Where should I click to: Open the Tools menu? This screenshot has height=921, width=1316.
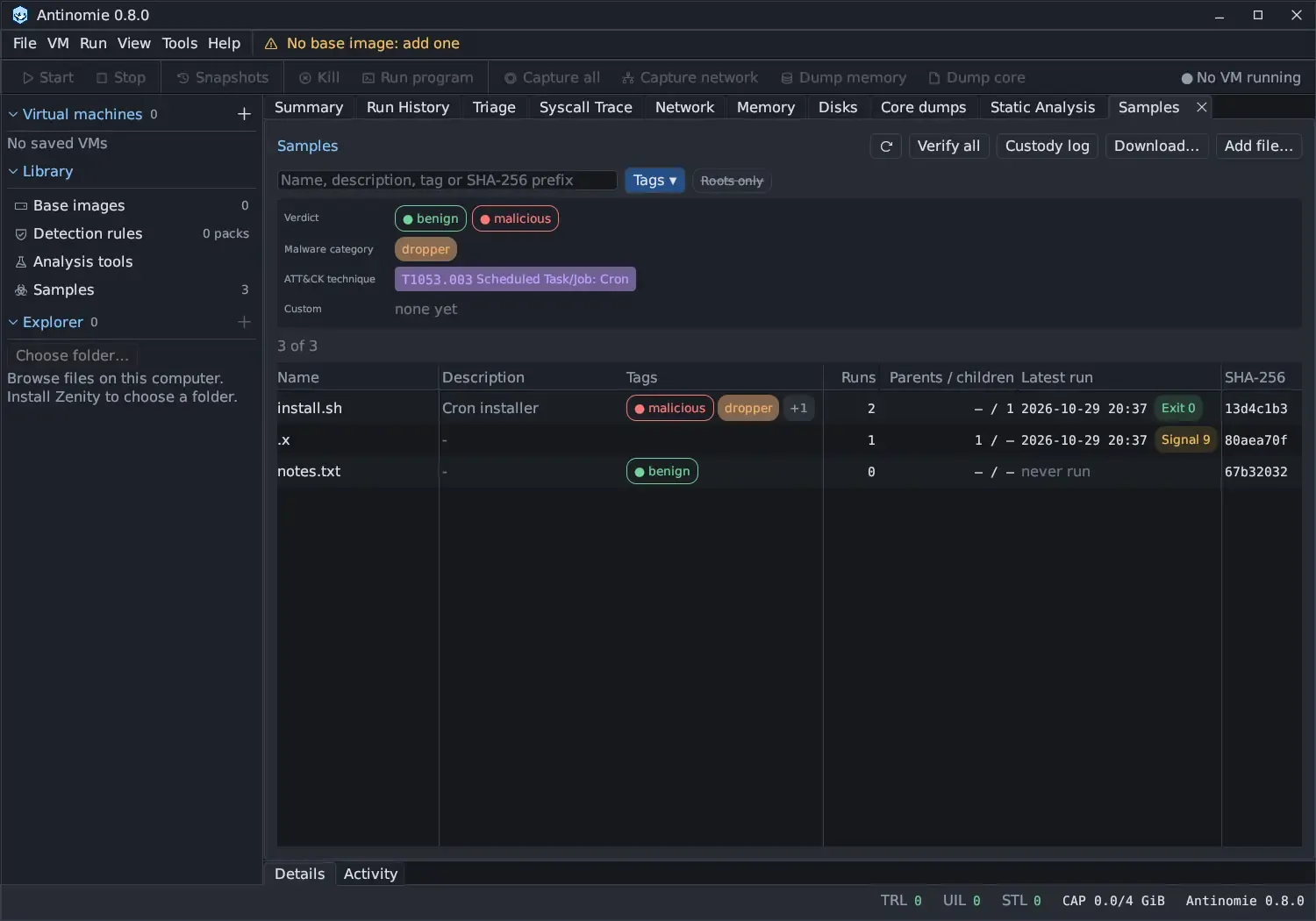(x=180, y=44)
